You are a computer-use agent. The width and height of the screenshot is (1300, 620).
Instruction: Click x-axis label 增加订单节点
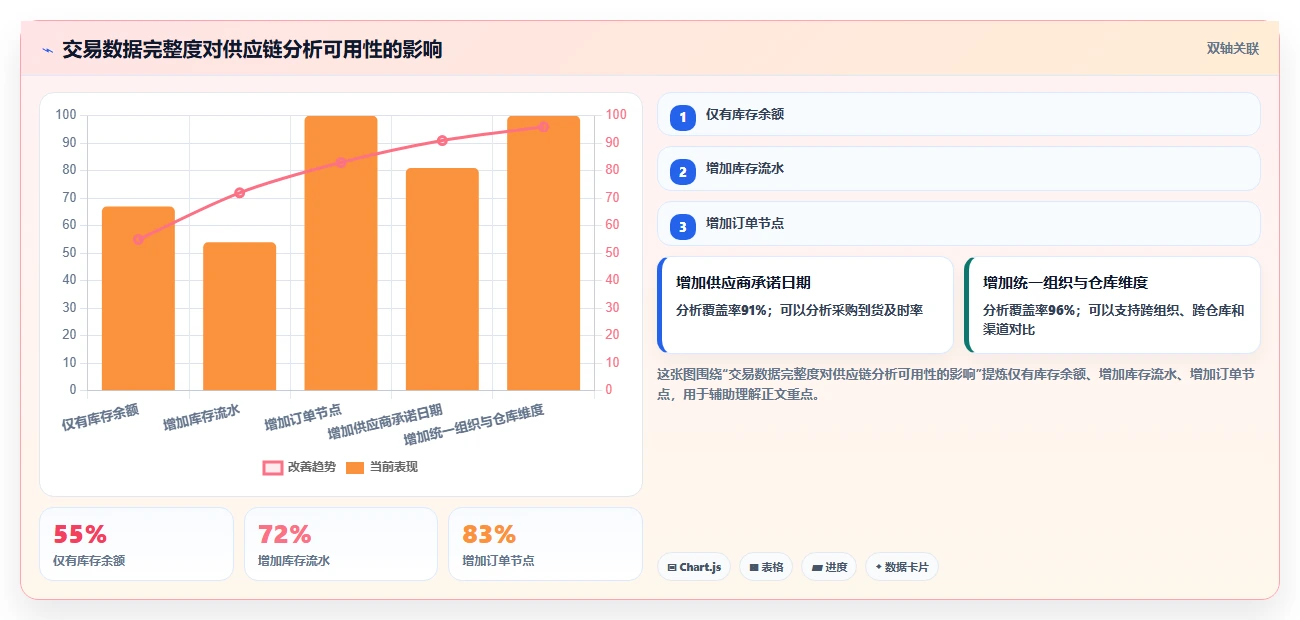pos(303,417)
